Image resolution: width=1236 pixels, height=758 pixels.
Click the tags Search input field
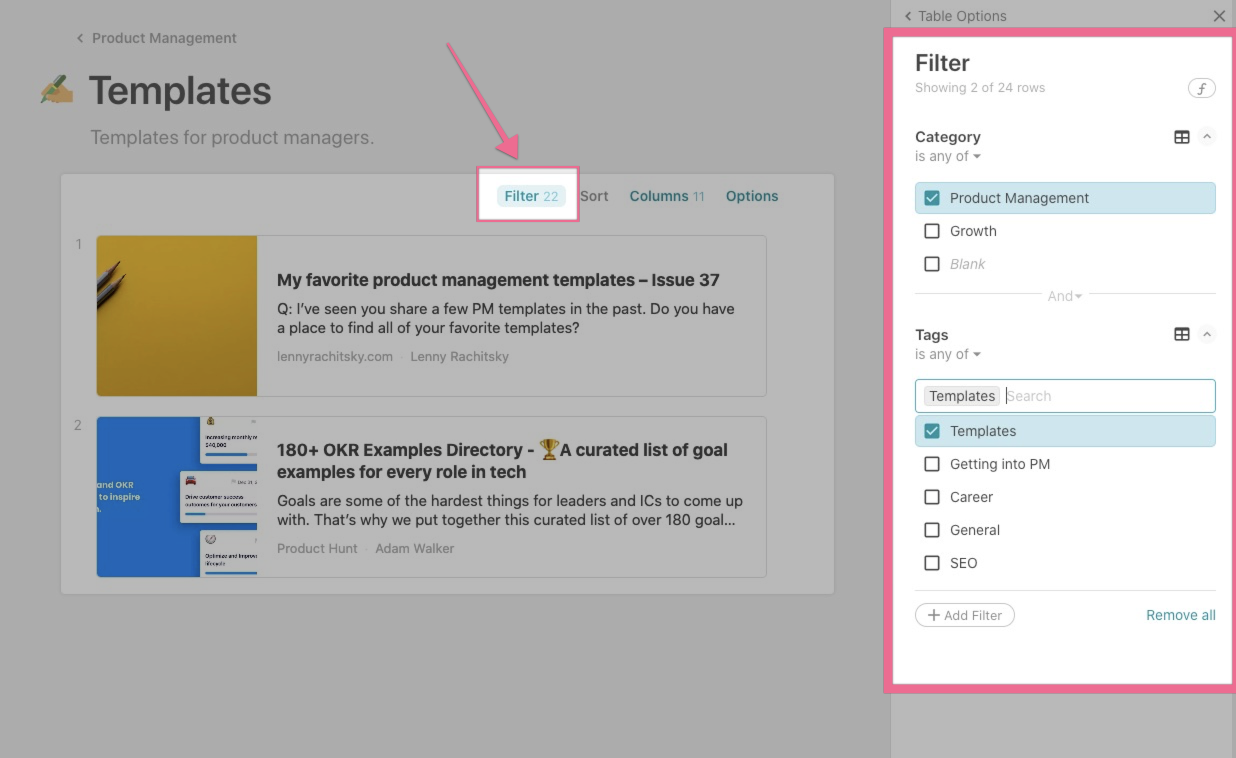pos(1105,396)
